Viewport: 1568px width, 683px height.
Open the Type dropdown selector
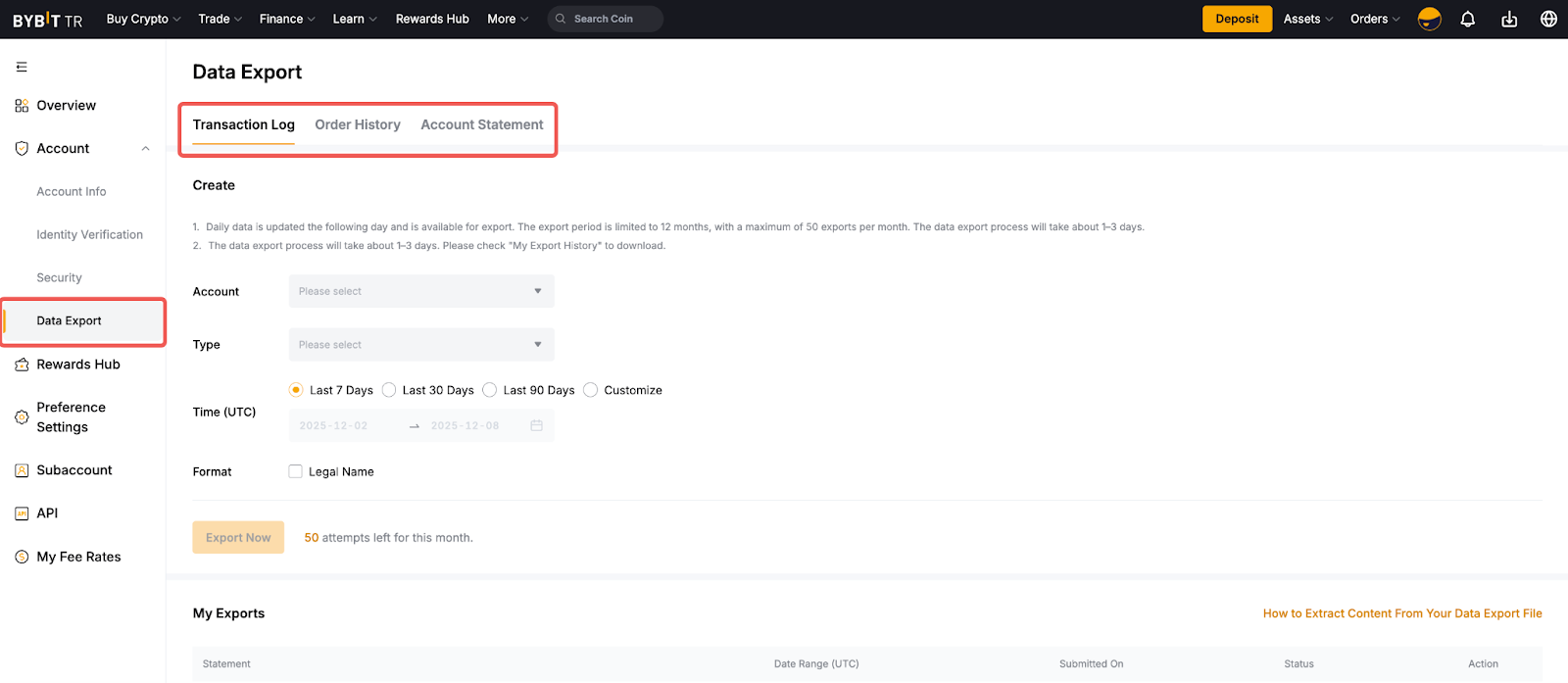(421, 345)
